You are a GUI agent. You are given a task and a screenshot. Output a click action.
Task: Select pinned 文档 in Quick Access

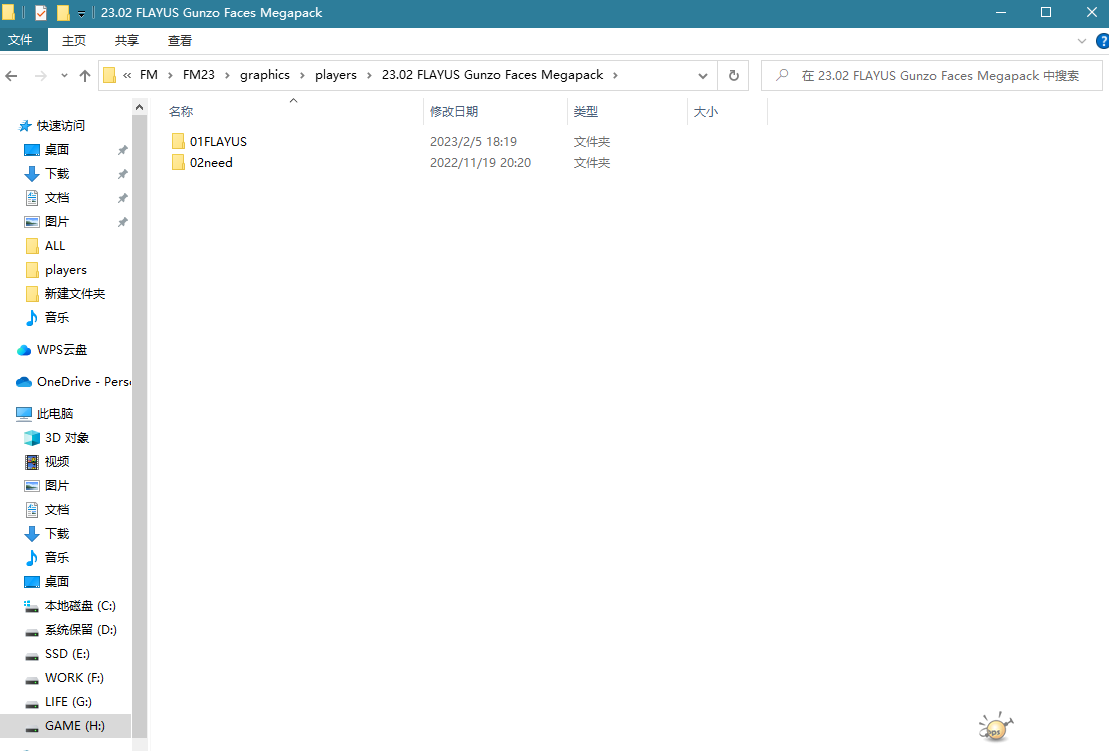[x=57, y=198]
